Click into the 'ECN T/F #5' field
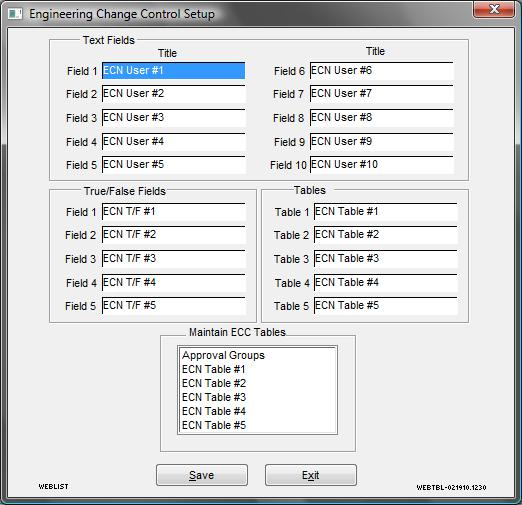The image size is (522, 505). click(x=173, y=306)
